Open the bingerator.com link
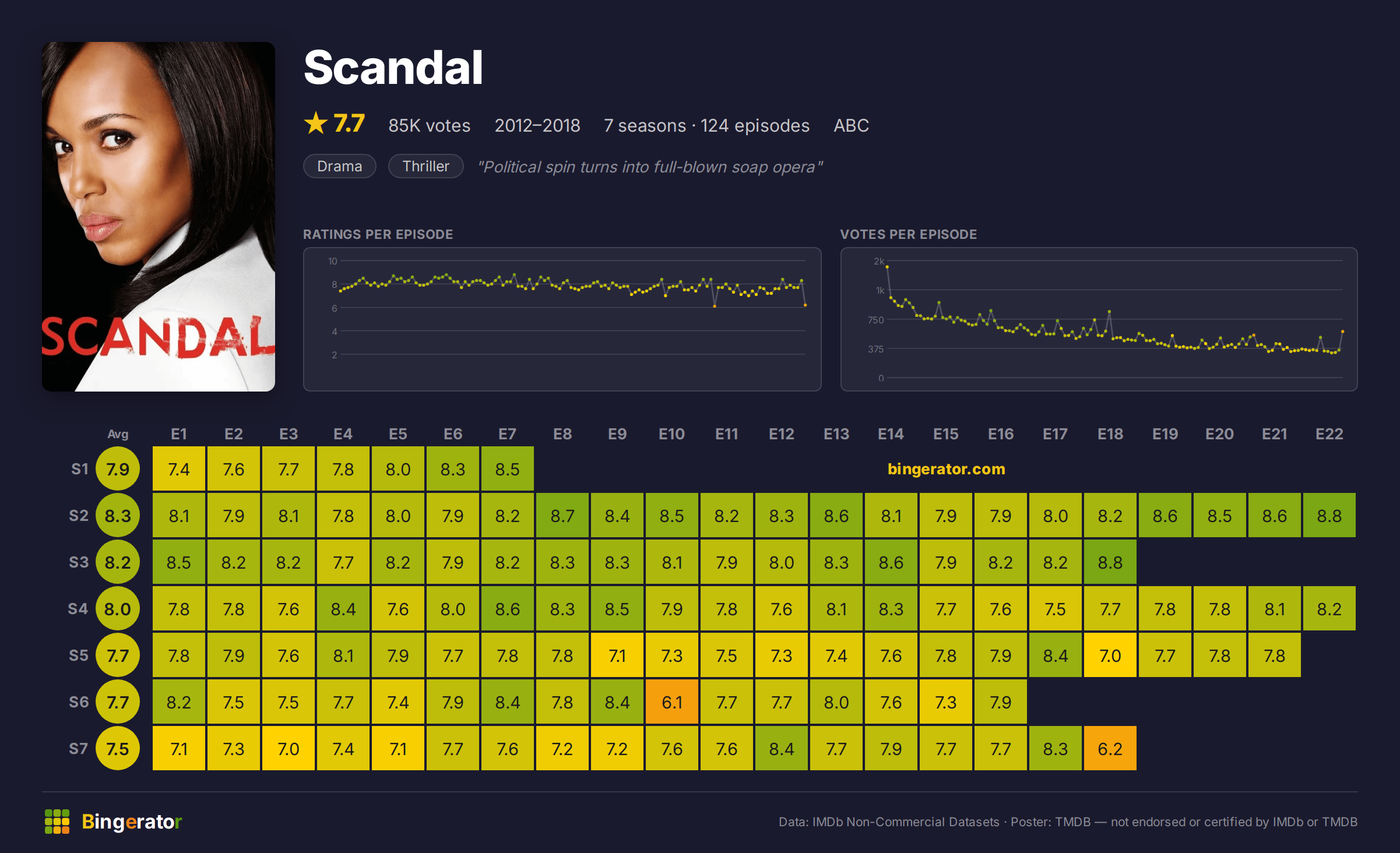Screen dimensions: 1400x853 coord(947,469)
